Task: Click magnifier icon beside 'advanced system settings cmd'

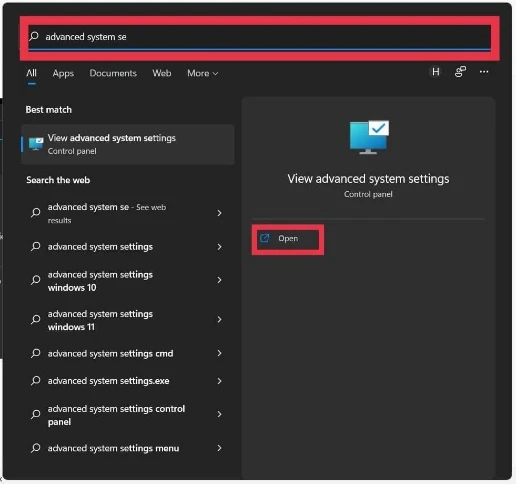Action: 35,353
